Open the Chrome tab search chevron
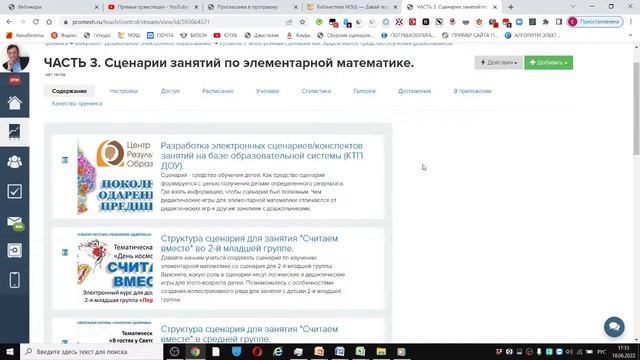 click(573, 7)
